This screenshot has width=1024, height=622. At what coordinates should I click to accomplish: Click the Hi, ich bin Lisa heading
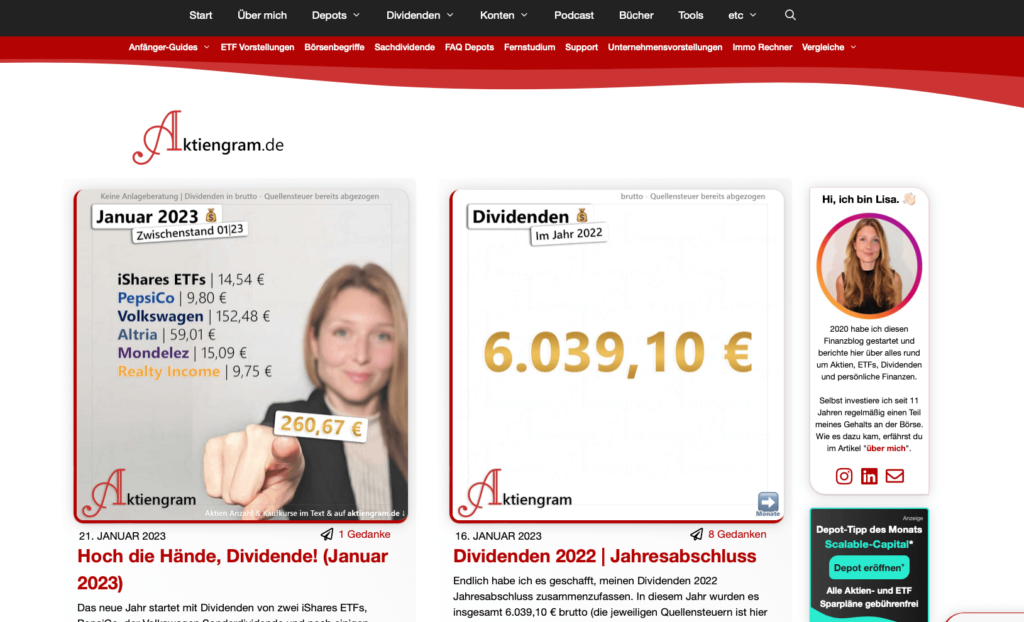(869, 199)
